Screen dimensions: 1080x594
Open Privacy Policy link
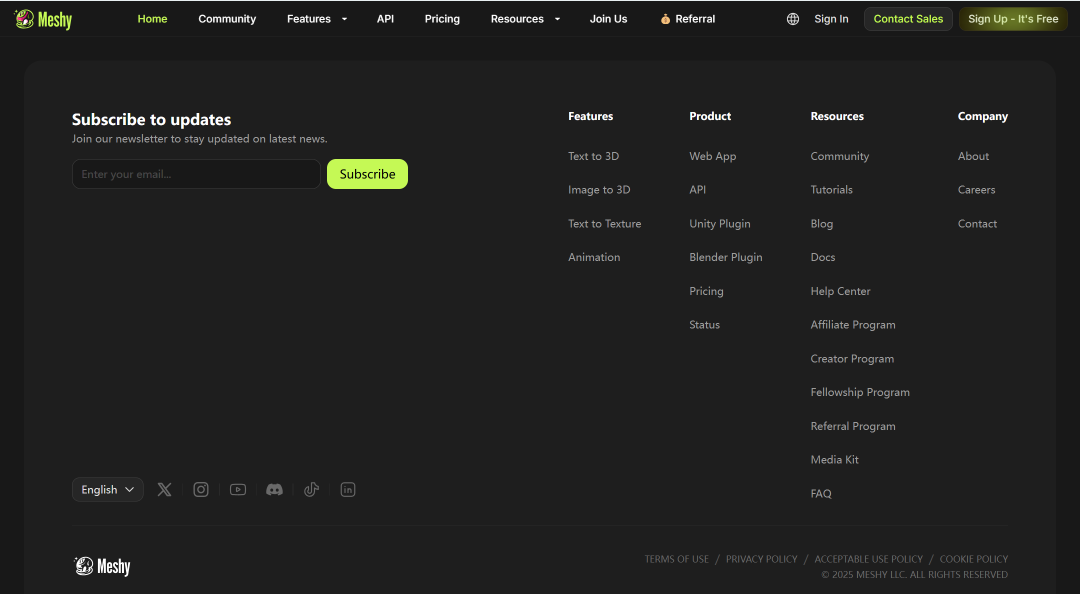[762, 560]
